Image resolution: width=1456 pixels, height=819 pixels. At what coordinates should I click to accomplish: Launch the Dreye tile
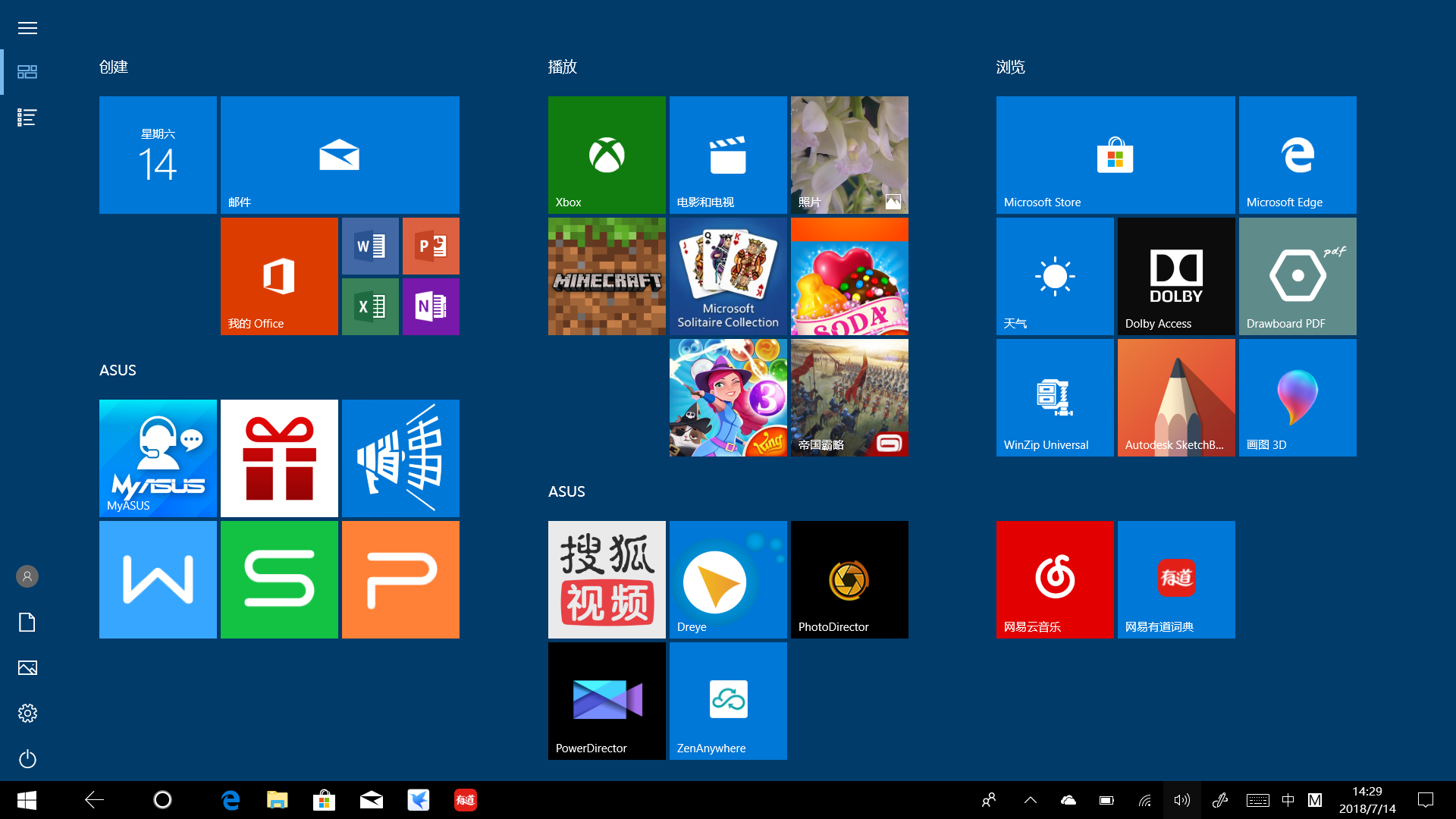[x=728, y=579]
